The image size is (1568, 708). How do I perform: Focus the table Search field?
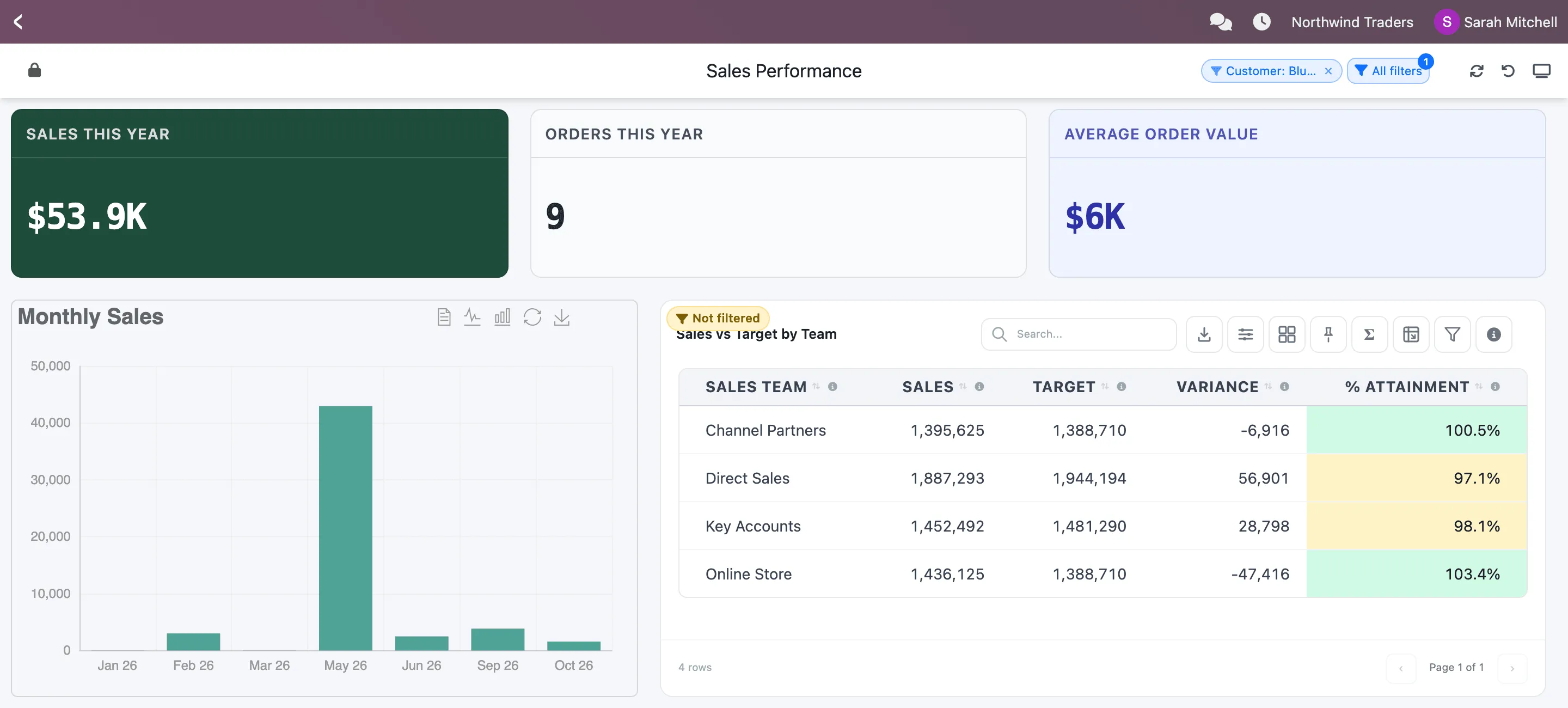coord(1078,334)
